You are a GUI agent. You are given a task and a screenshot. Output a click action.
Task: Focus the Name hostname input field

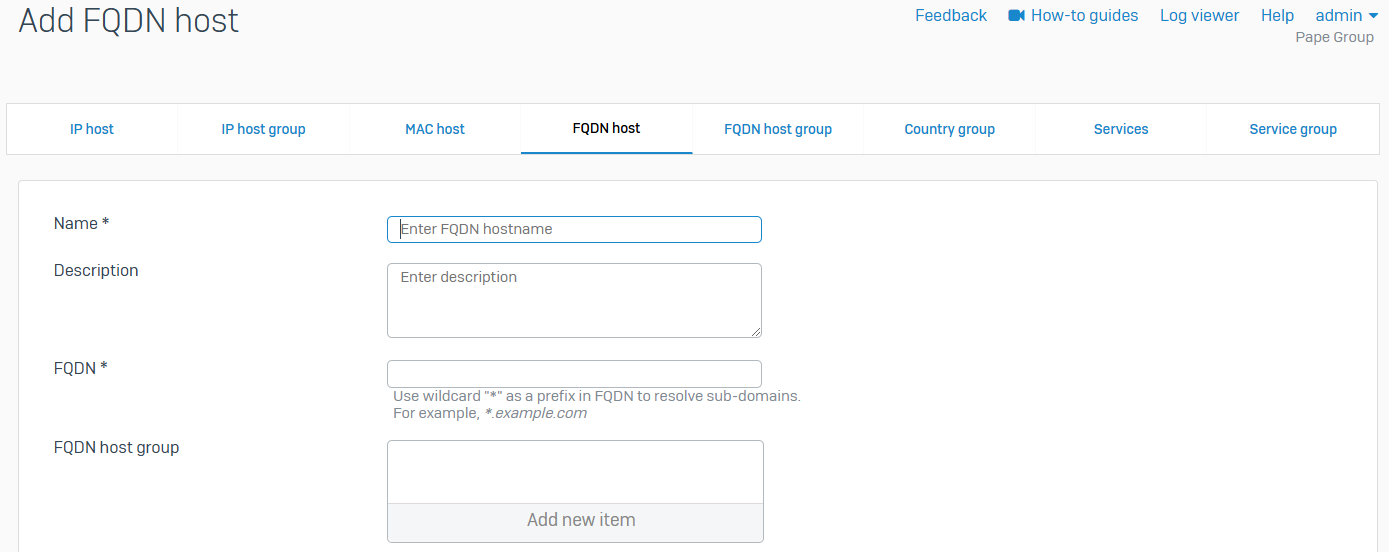coord(574,229)
